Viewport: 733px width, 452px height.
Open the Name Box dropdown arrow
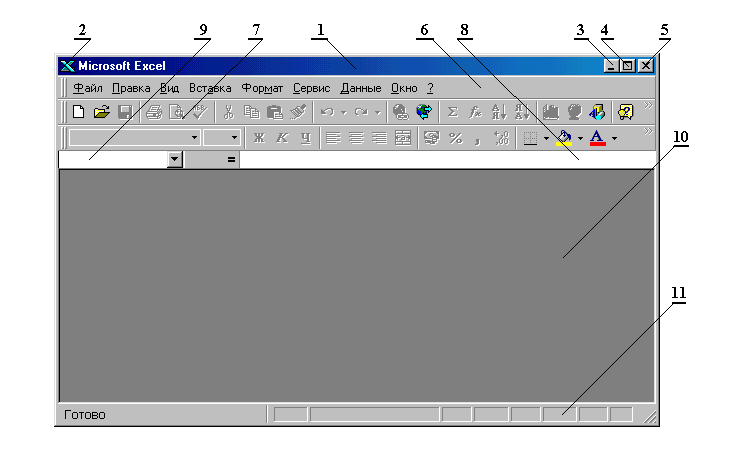click(174, 159)
